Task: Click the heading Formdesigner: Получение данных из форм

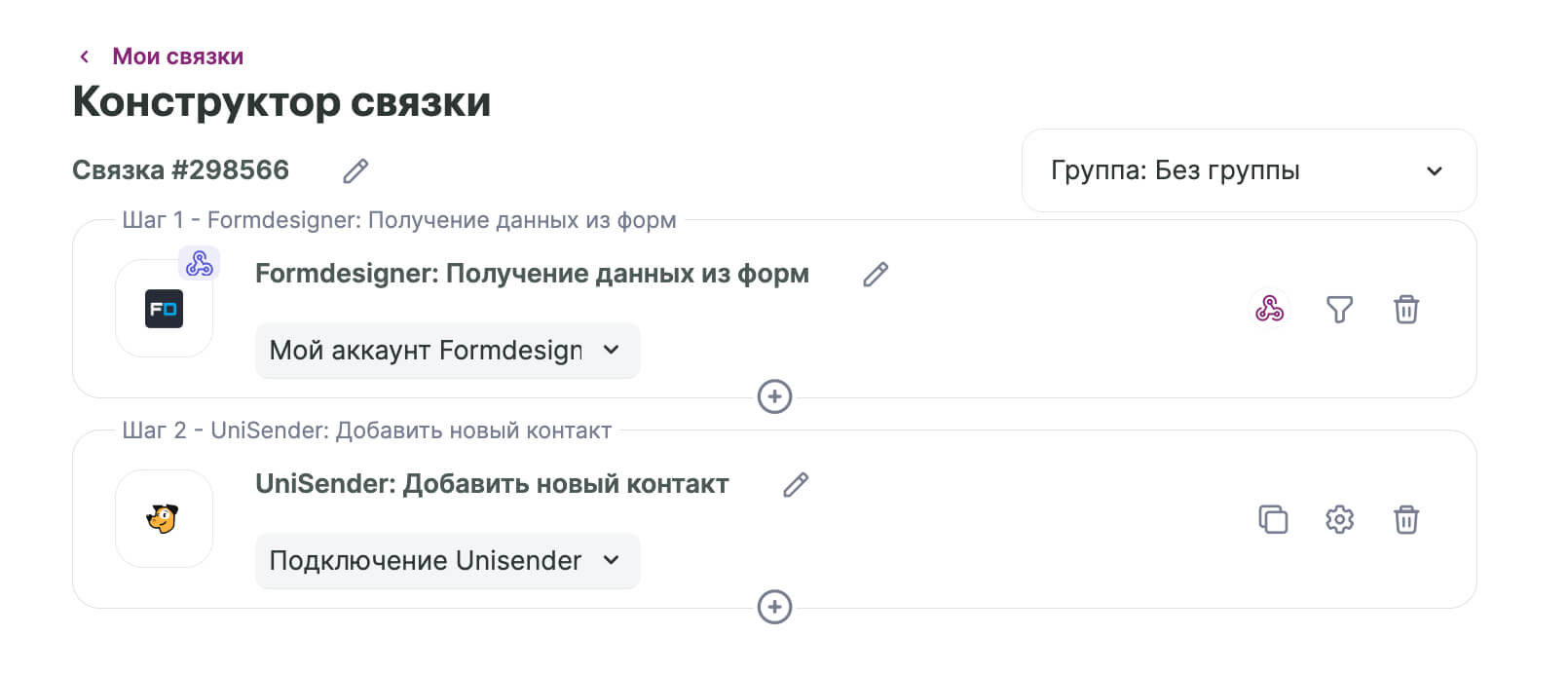Action: click(532, 274)
